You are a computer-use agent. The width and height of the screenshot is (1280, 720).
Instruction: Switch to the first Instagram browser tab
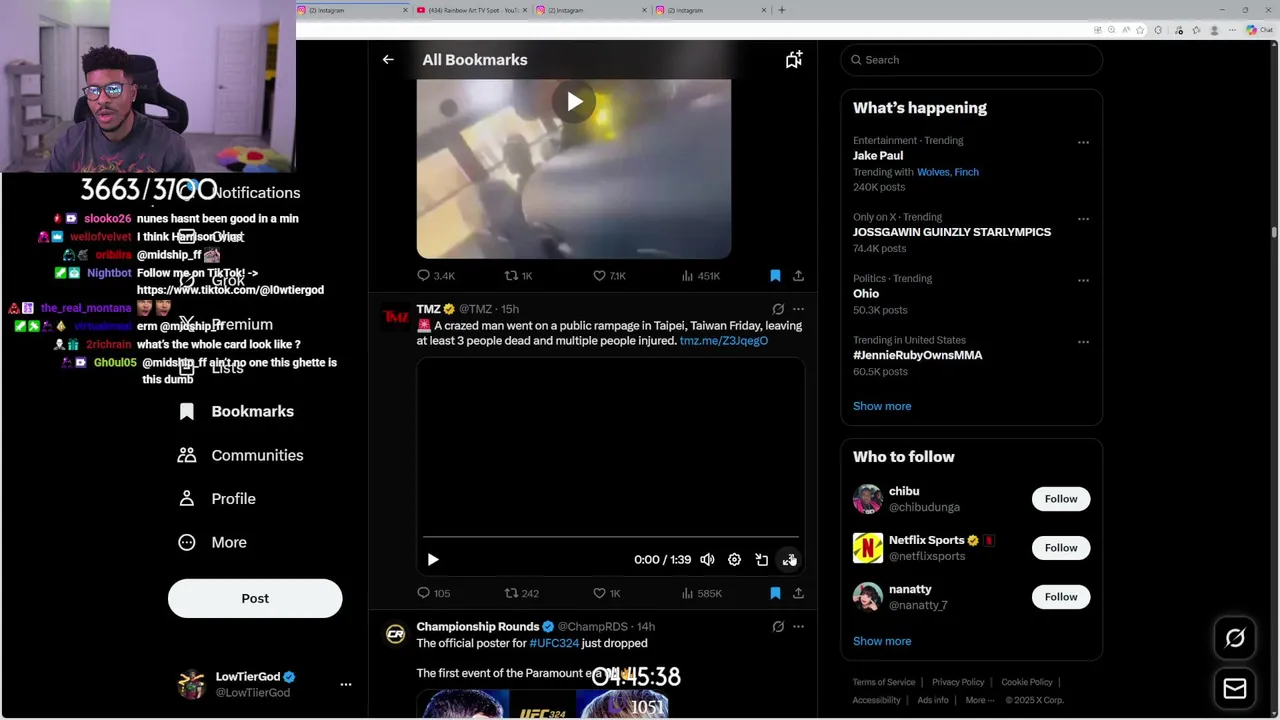click(x=352, y=10)
